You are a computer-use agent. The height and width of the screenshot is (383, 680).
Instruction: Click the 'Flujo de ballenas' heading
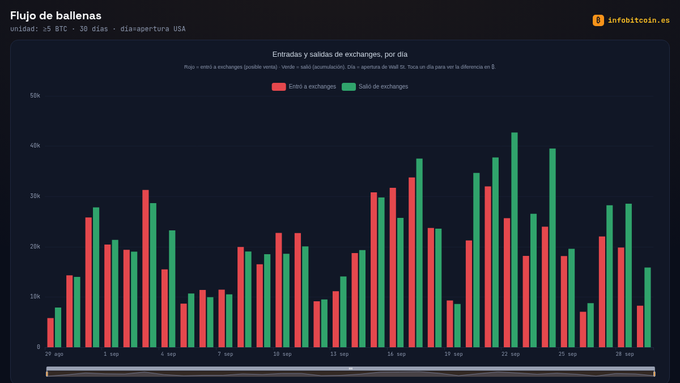56,16
